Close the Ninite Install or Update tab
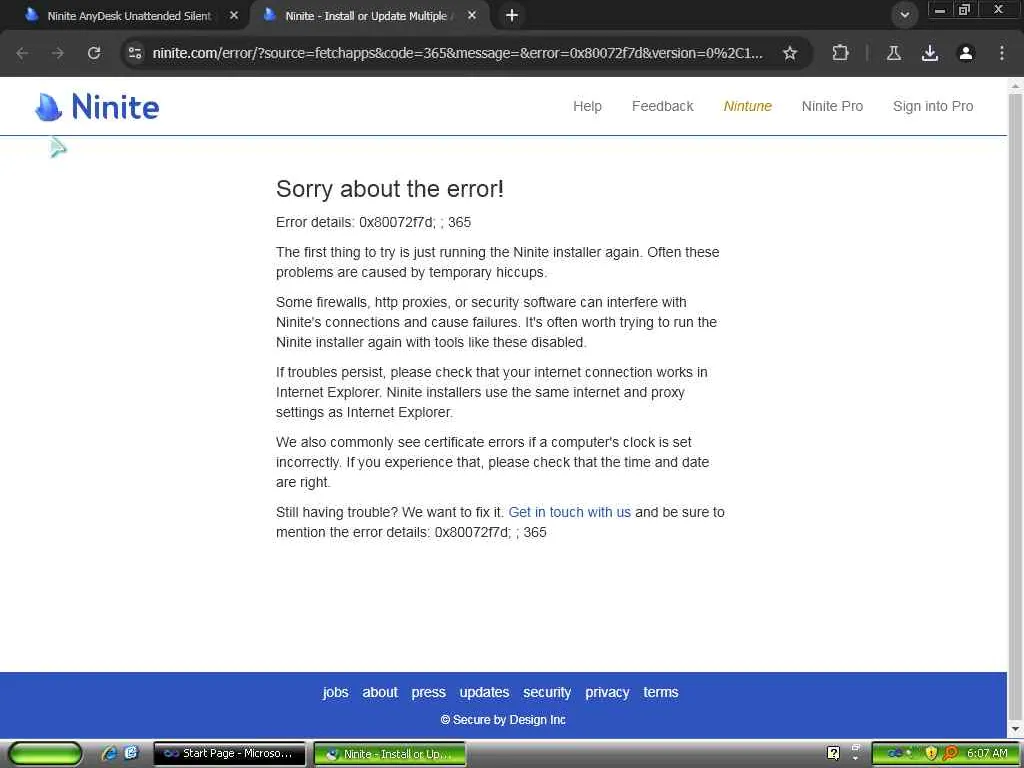The height and width of the screenshot is (768, 1024). pyautogui.click(x=472, y=15)
